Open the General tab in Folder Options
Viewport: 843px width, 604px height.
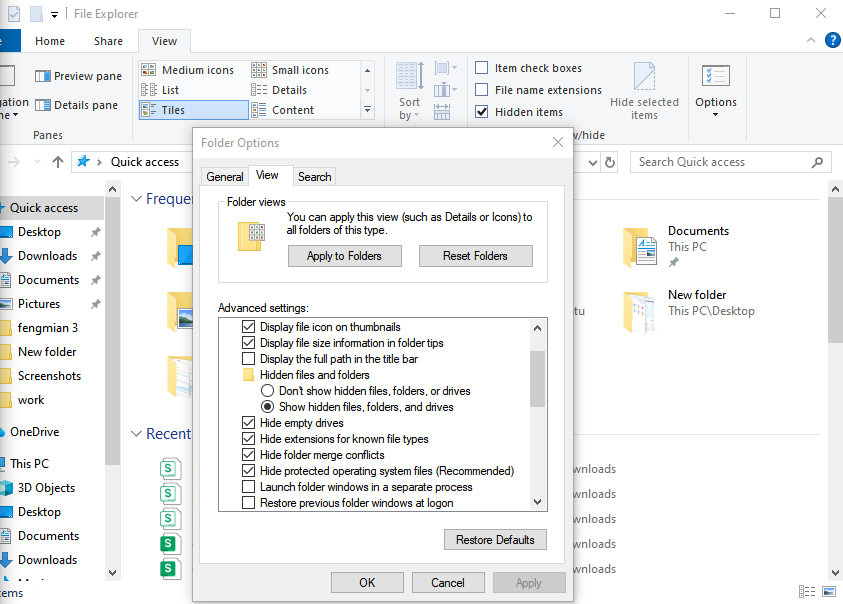coord(224,176)
